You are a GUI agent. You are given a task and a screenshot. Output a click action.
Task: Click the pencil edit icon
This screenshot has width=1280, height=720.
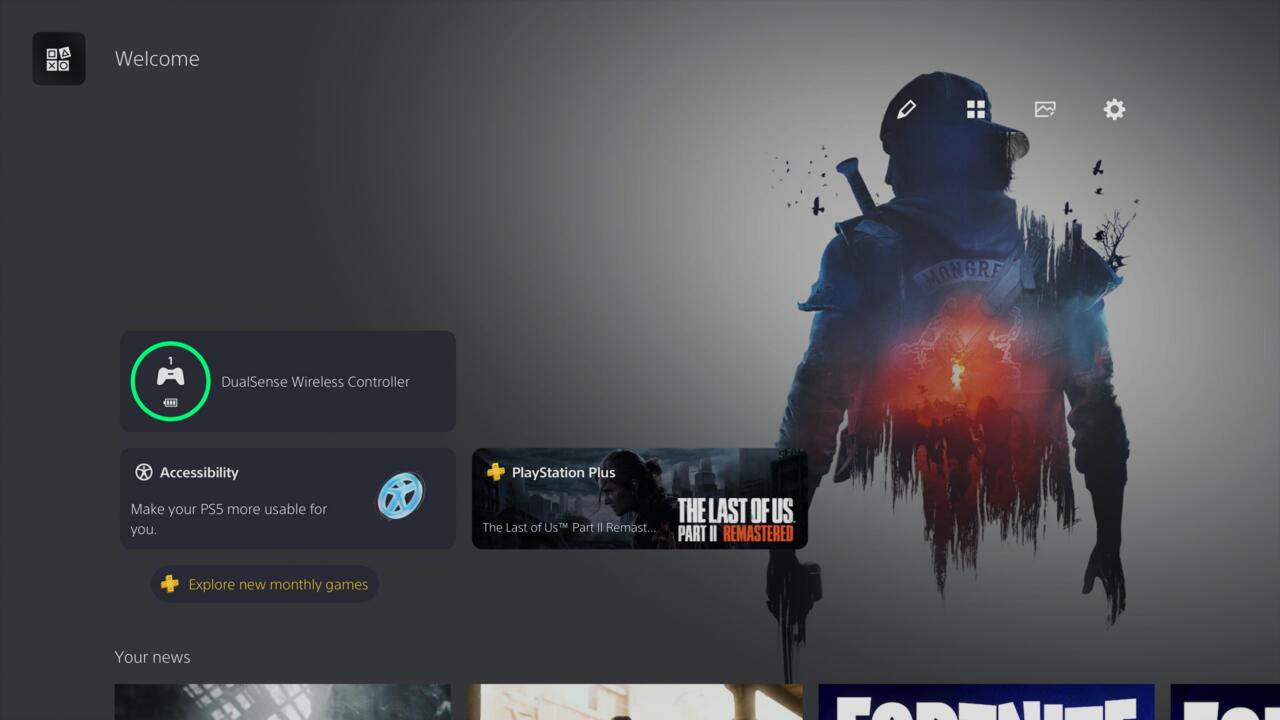coord(906,110)
